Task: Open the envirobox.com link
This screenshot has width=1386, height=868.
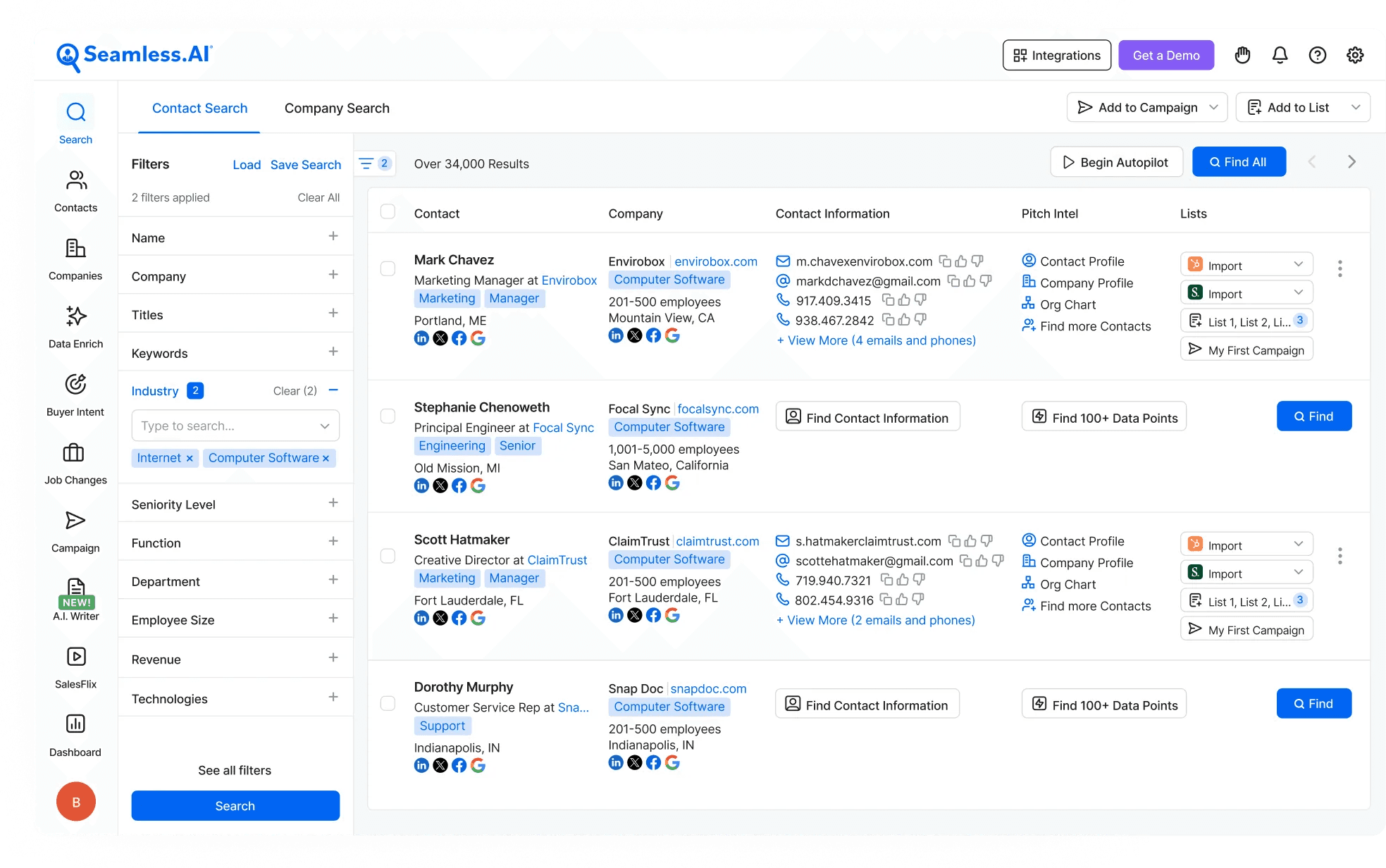Action: [x=716, y=261]
